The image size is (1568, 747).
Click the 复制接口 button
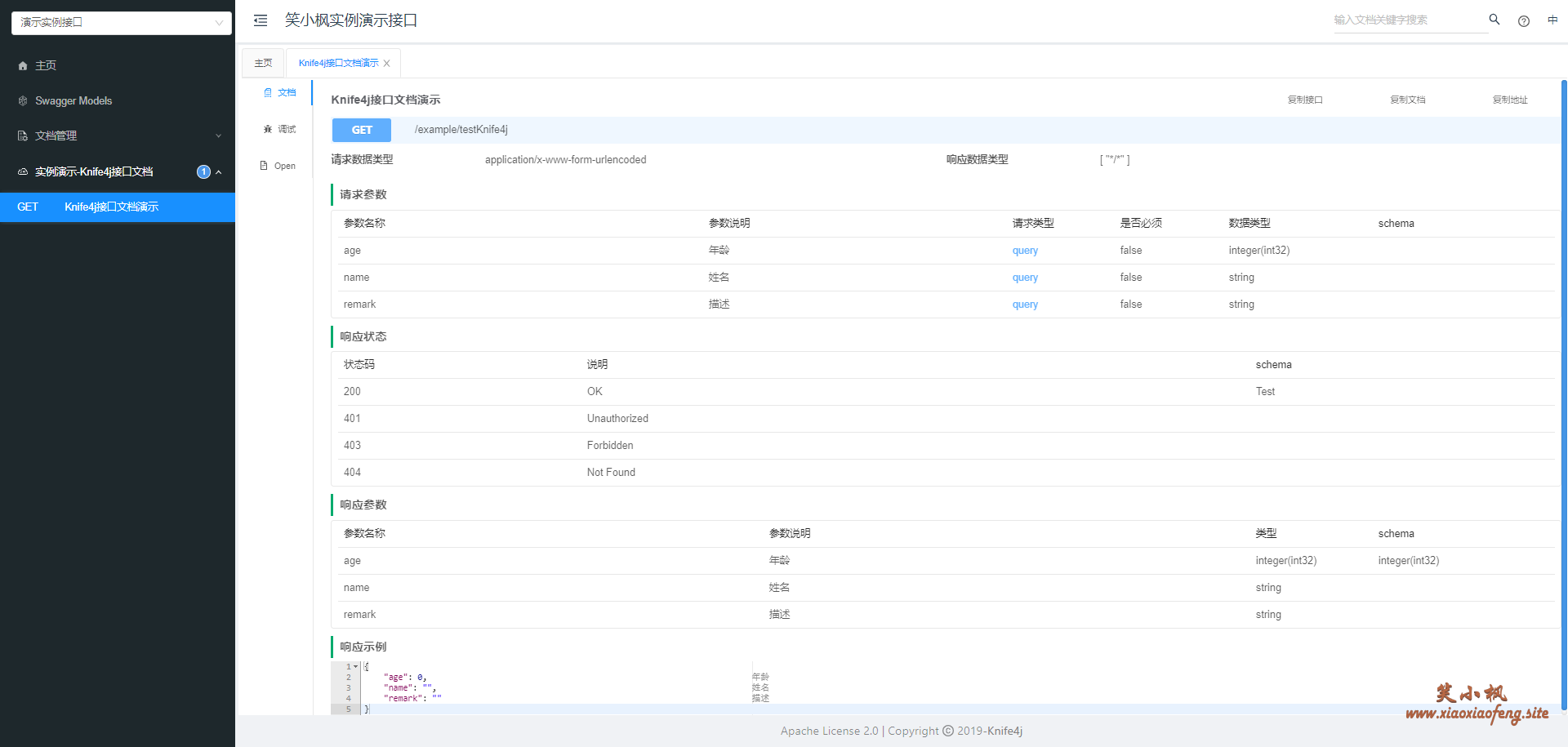(1305, 100)
